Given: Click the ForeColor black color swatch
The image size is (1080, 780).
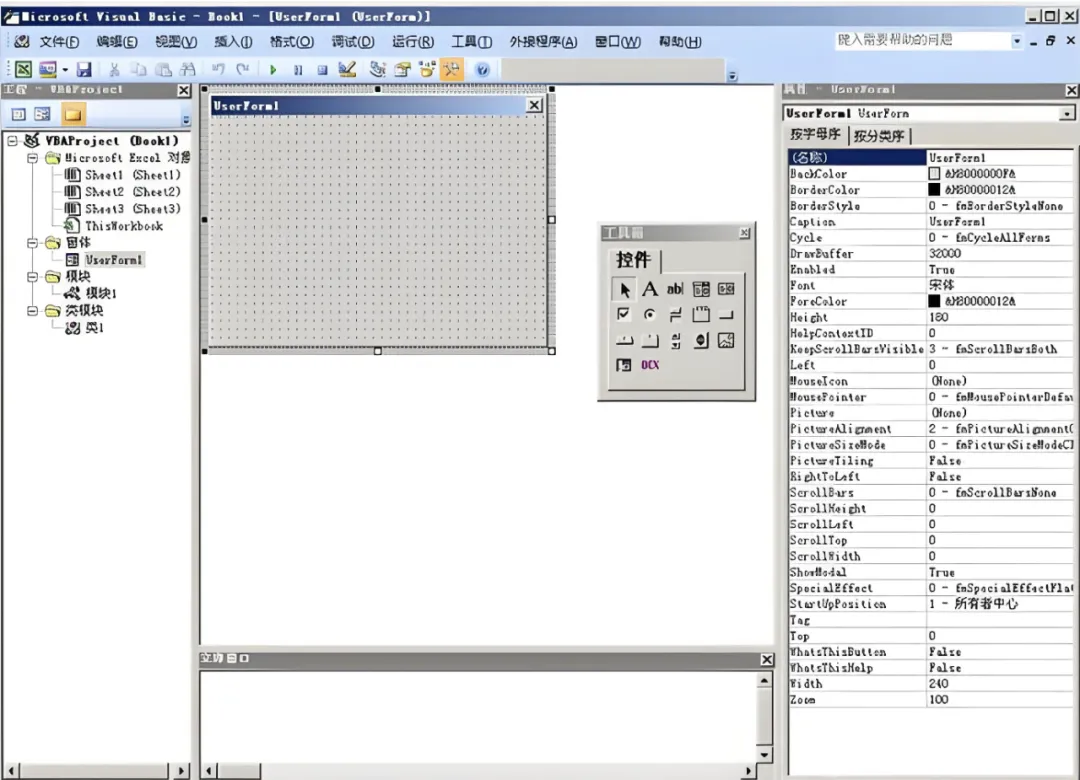Looking at the screenshot, I should (x=934, y=301).
